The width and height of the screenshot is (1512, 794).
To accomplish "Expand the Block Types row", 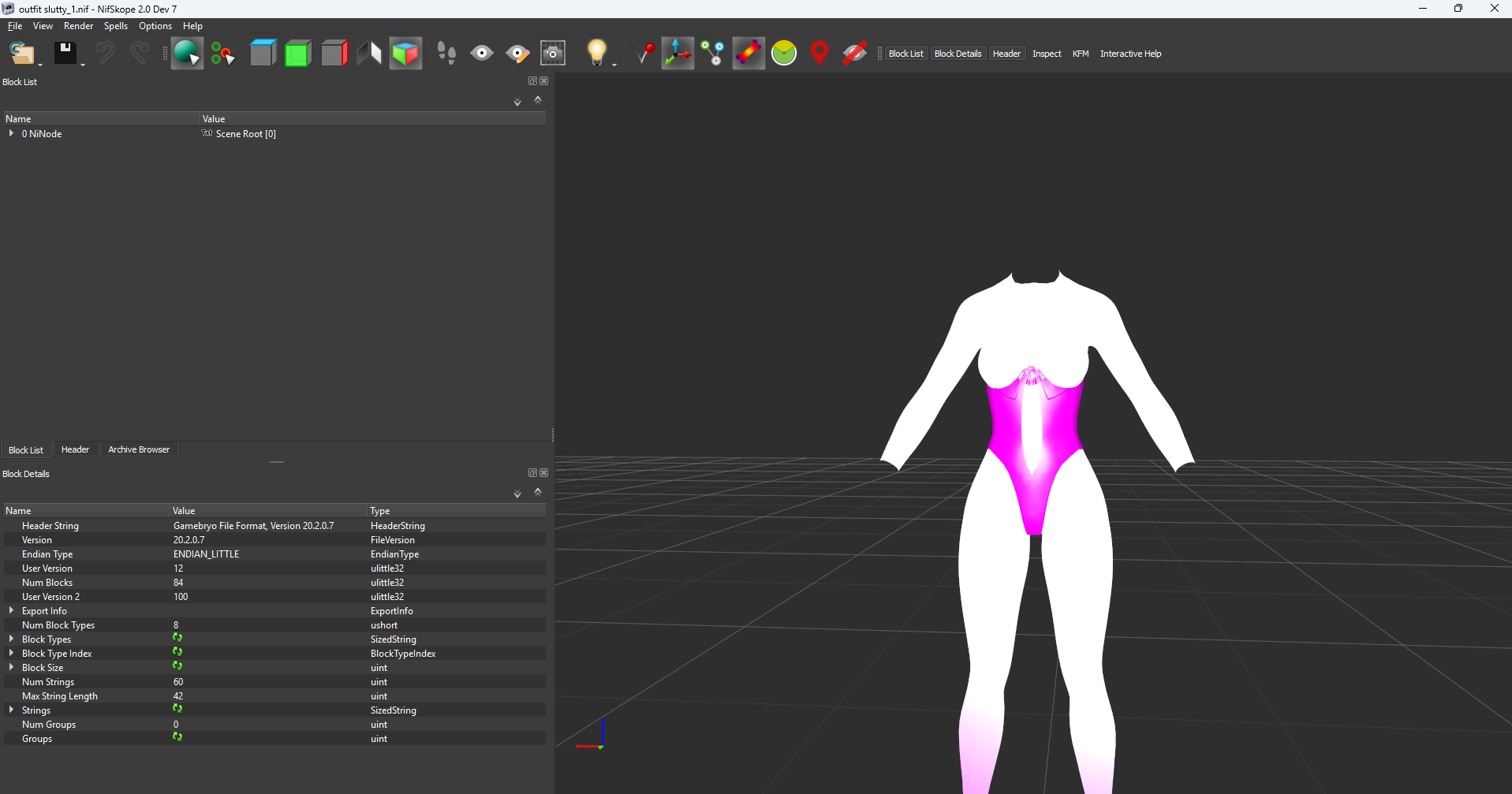I will pyautogui.click(x=11, y=639).
